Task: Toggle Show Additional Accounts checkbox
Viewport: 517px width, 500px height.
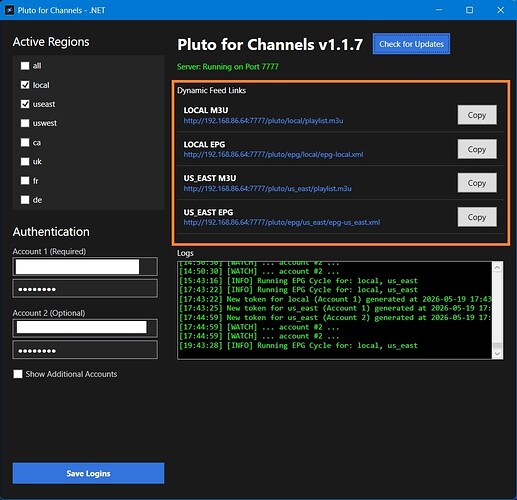Action: point(18,374)
